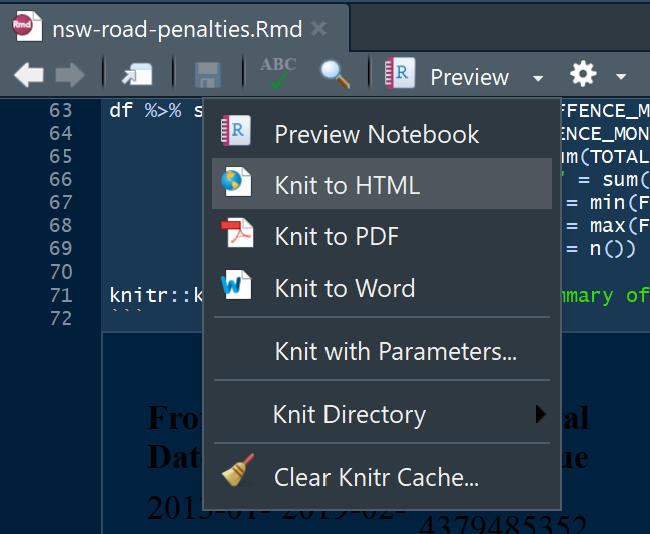Choose Knit to HTML
Image resolution: width=650 pixels, height=534 pixels.
(382, 184)
